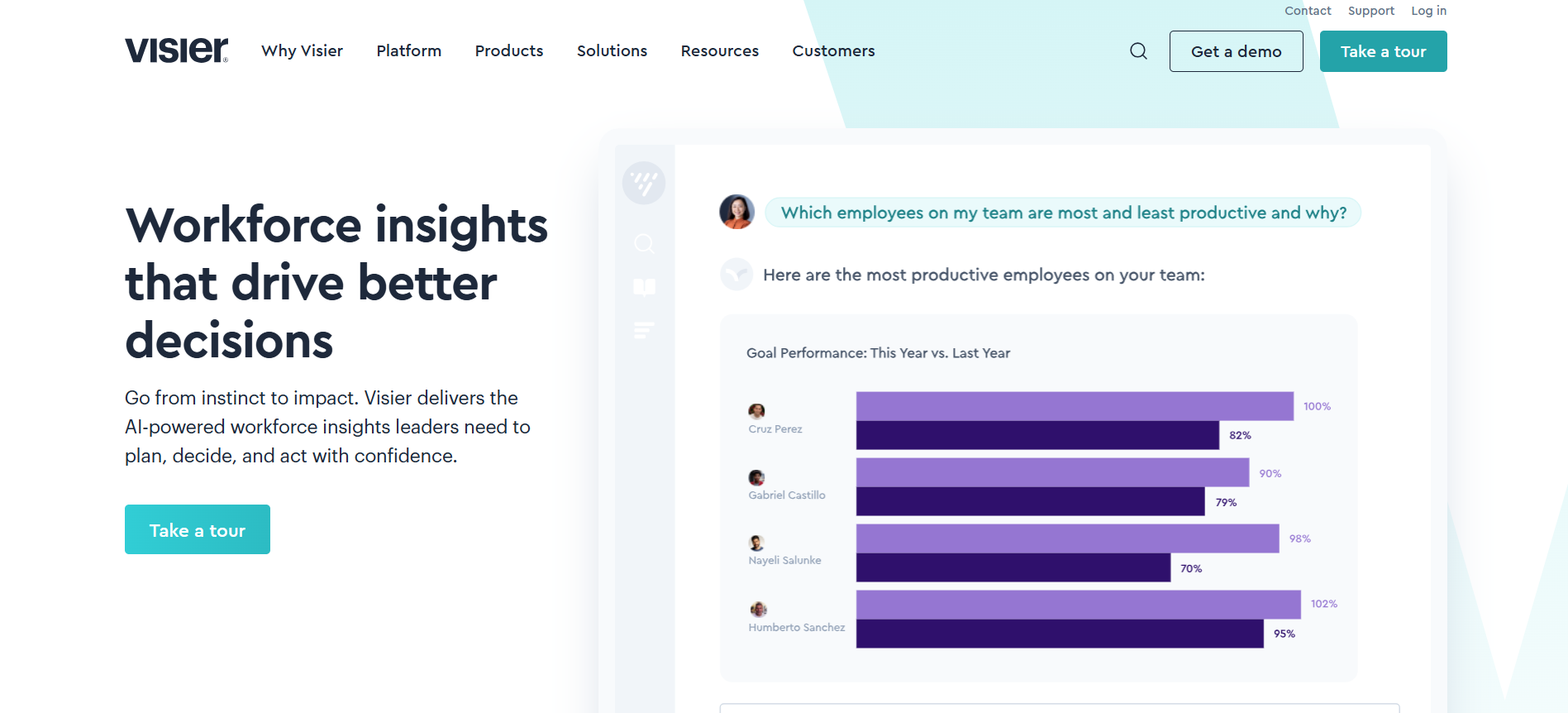Open the Products menu
Screen dimensions: 1568x713
[509, 50]
